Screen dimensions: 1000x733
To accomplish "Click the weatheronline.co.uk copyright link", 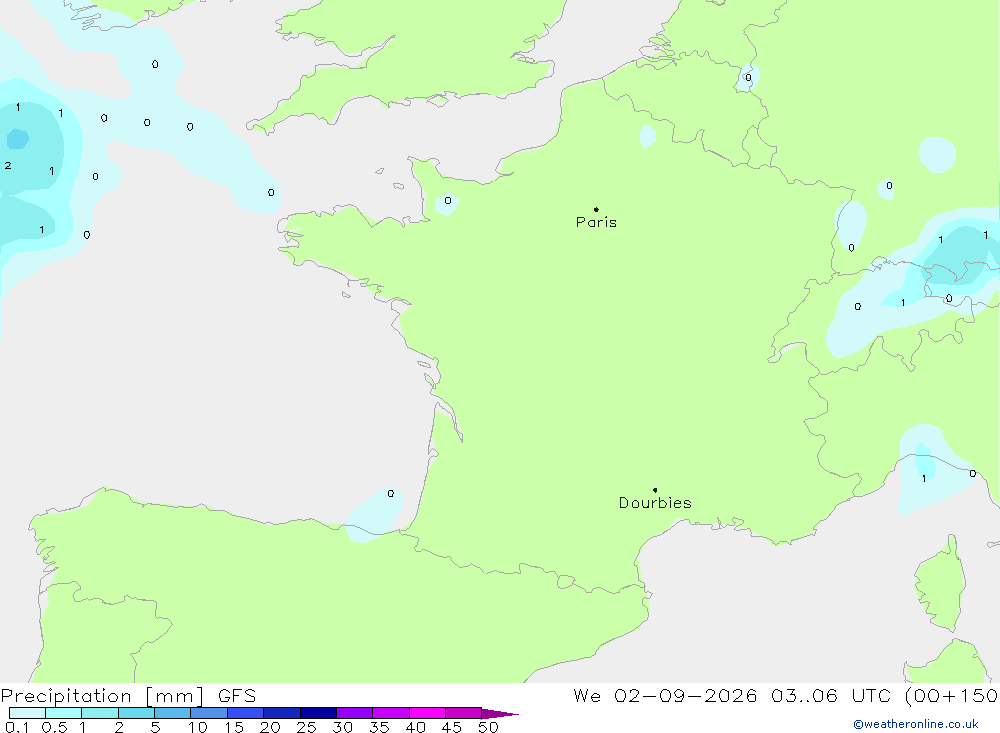I will (x=916, y=724).
